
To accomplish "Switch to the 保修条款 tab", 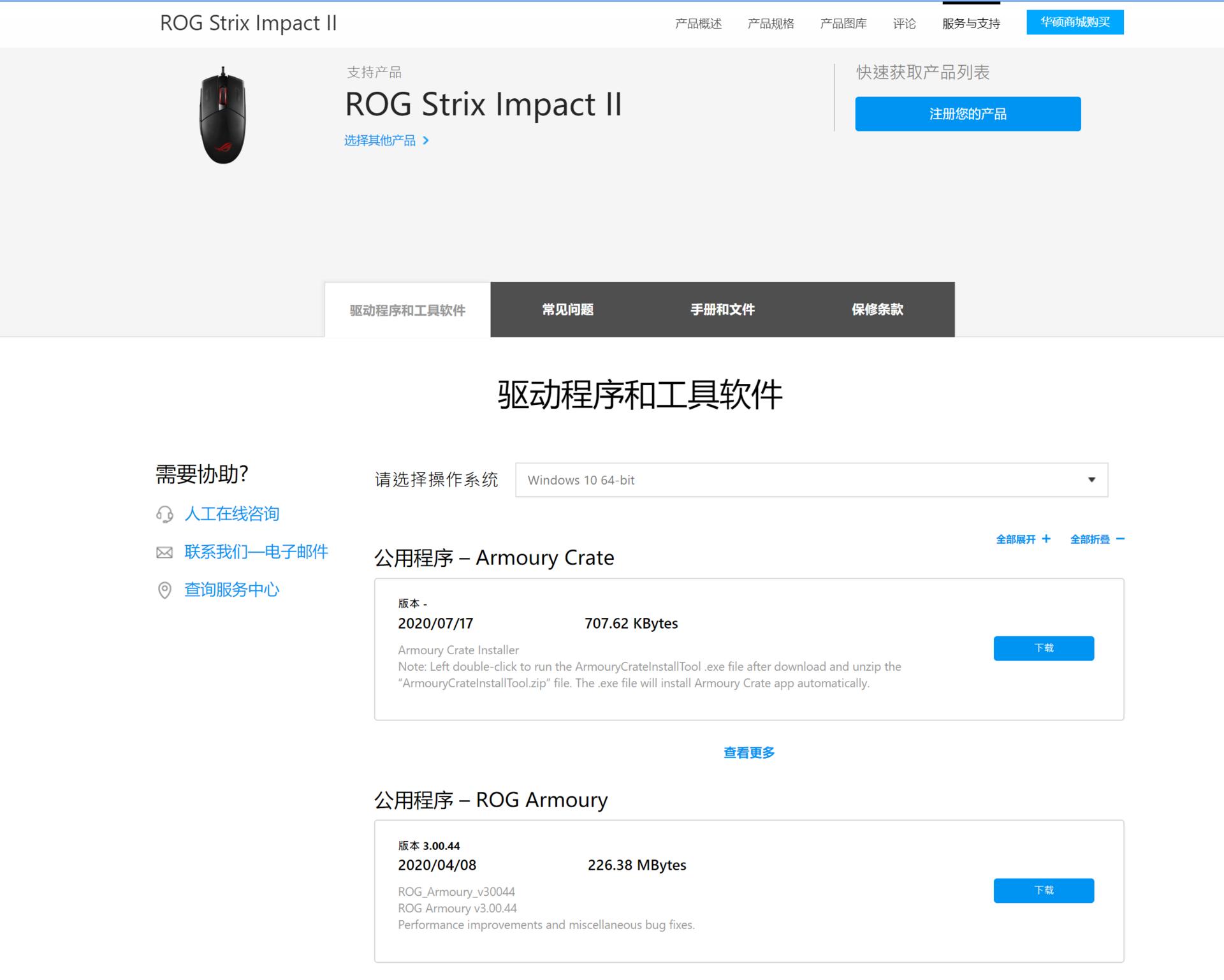I will [878, 310].
